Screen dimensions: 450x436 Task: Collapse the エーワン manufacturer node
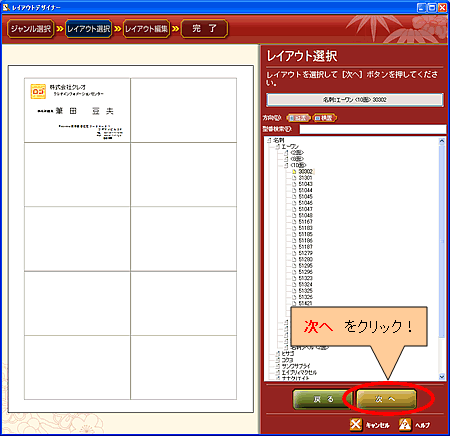[x=278, y=146]
